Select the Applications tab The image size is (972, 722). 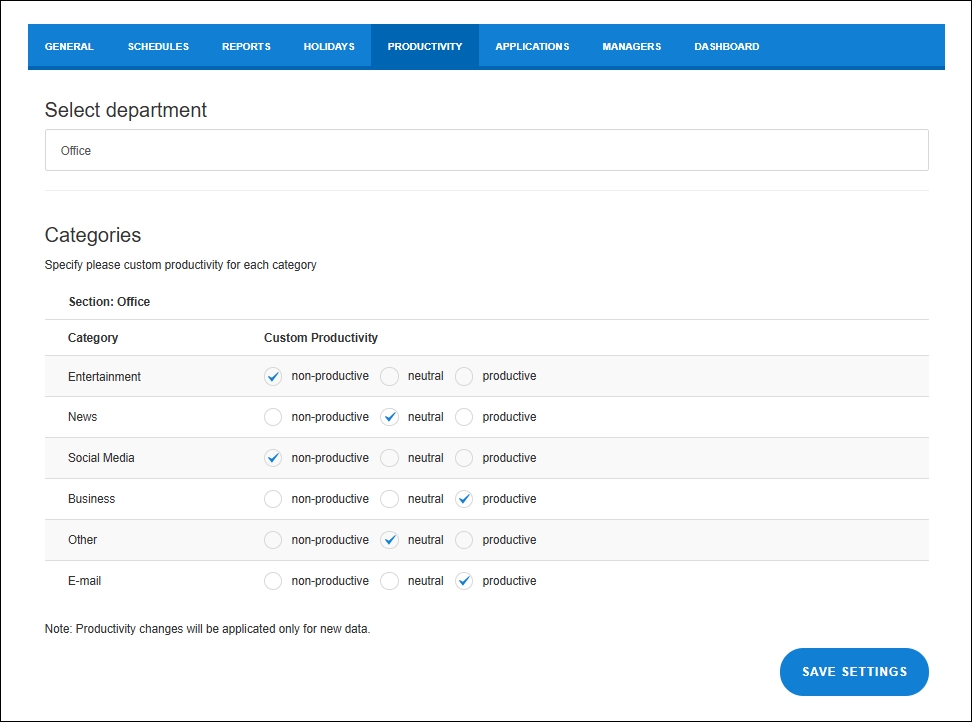[532, 47]
